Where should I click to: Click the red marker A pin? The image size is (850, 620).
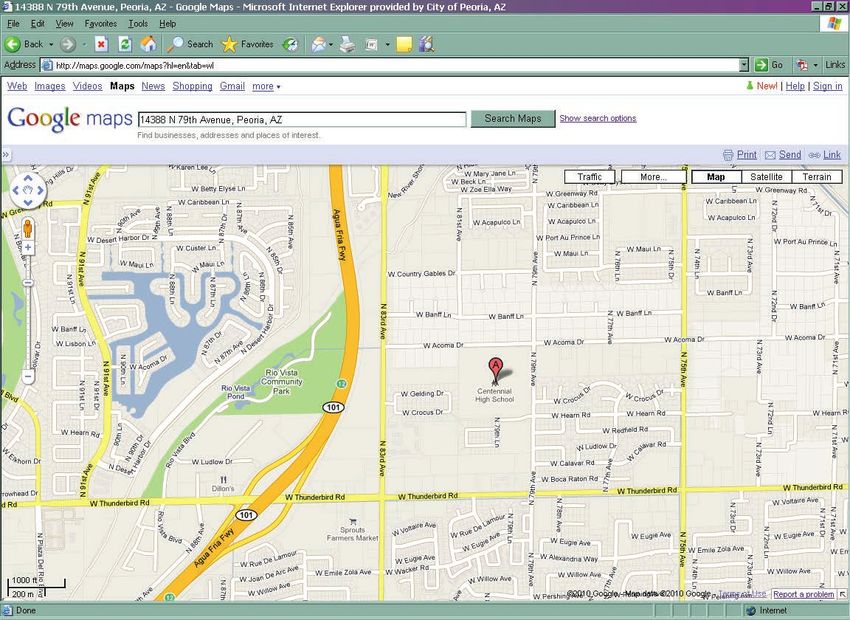(495, 370)
